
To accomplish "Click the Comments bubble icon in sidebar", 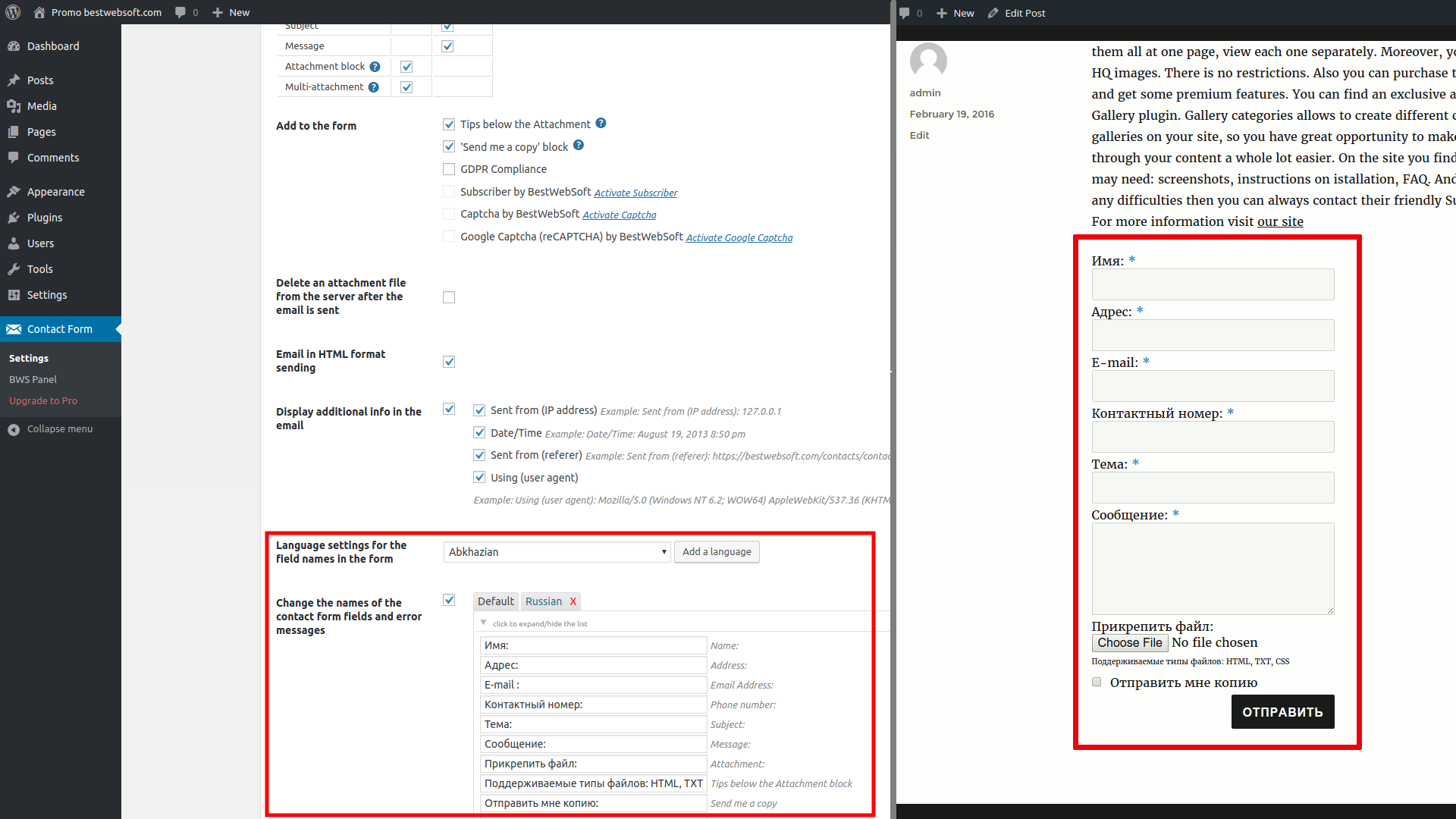I will pos(14,158).
